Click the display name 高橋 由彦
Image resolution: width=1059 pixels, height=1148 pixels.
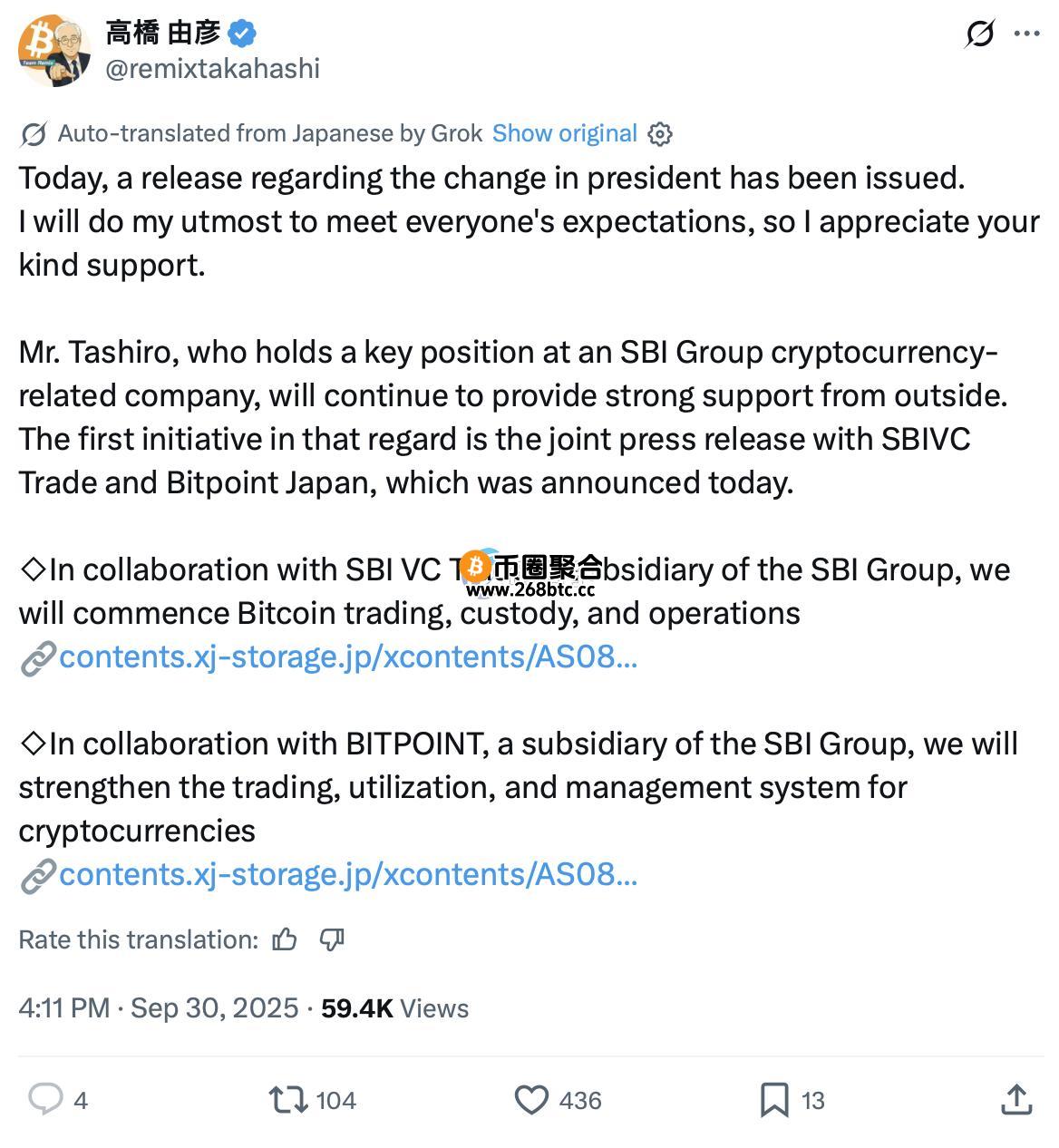(x=163, y=34)
